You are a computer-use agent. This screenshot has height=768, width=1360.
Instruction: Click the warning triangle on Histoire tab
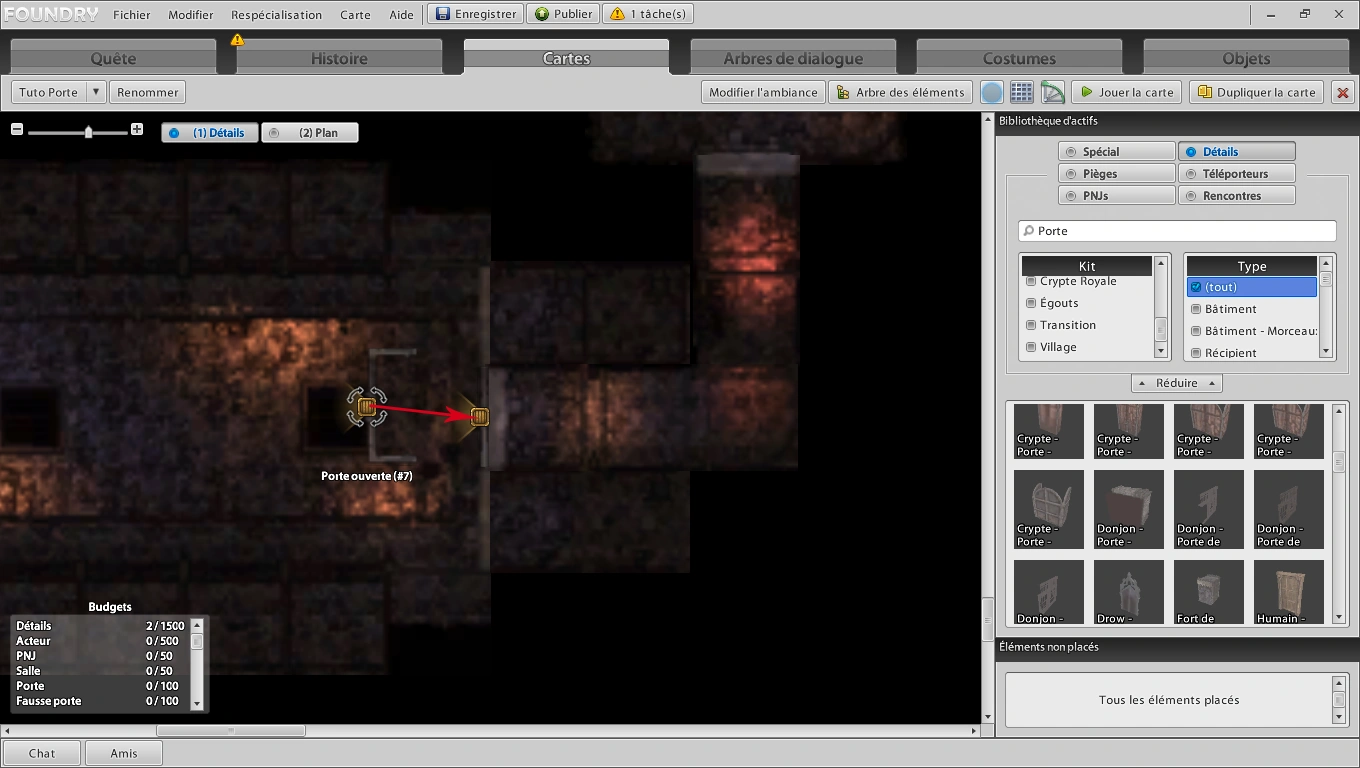[237, 40]
